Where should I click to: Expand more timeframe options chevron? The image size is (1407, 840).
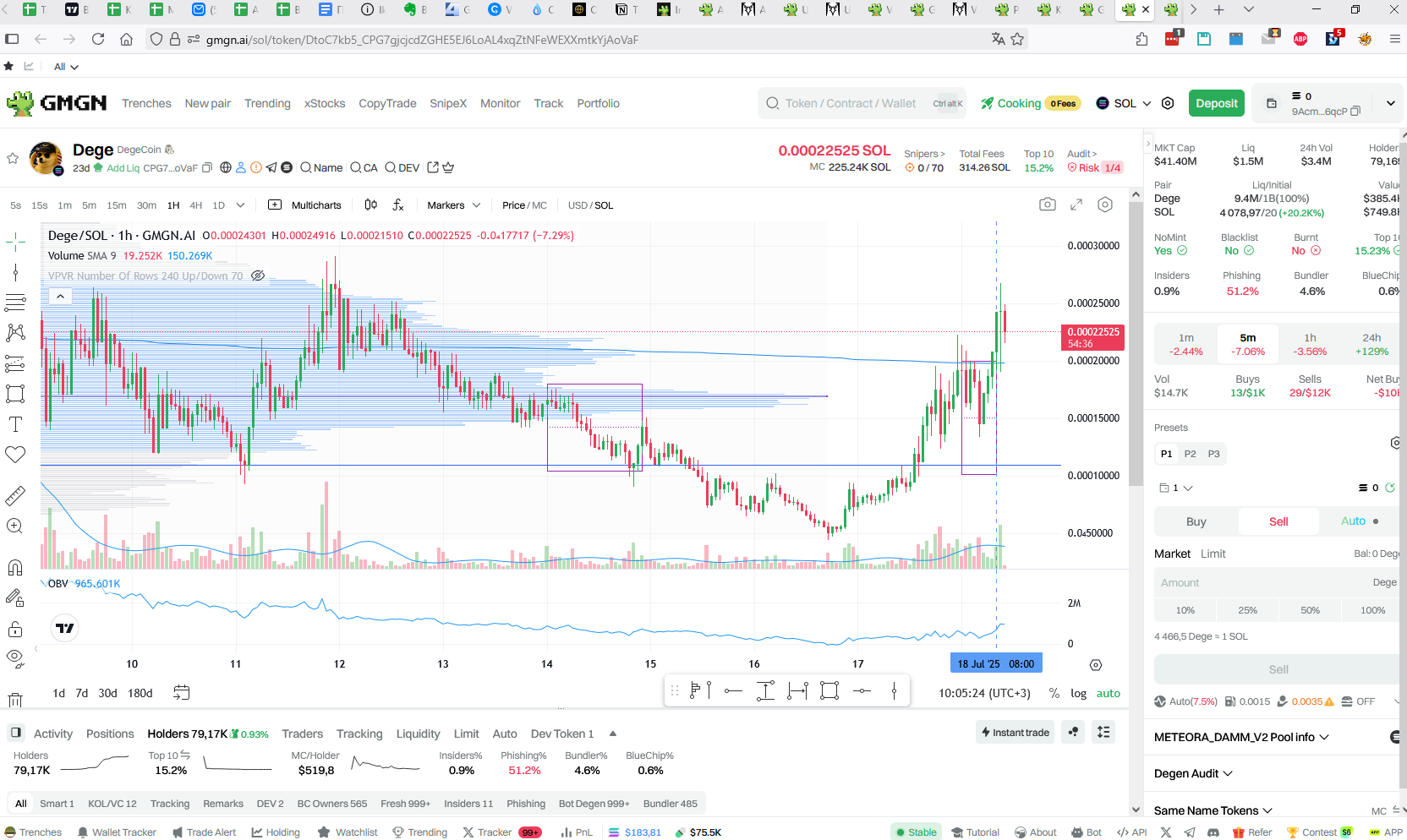pyautogui.click(x=240, y=205)
